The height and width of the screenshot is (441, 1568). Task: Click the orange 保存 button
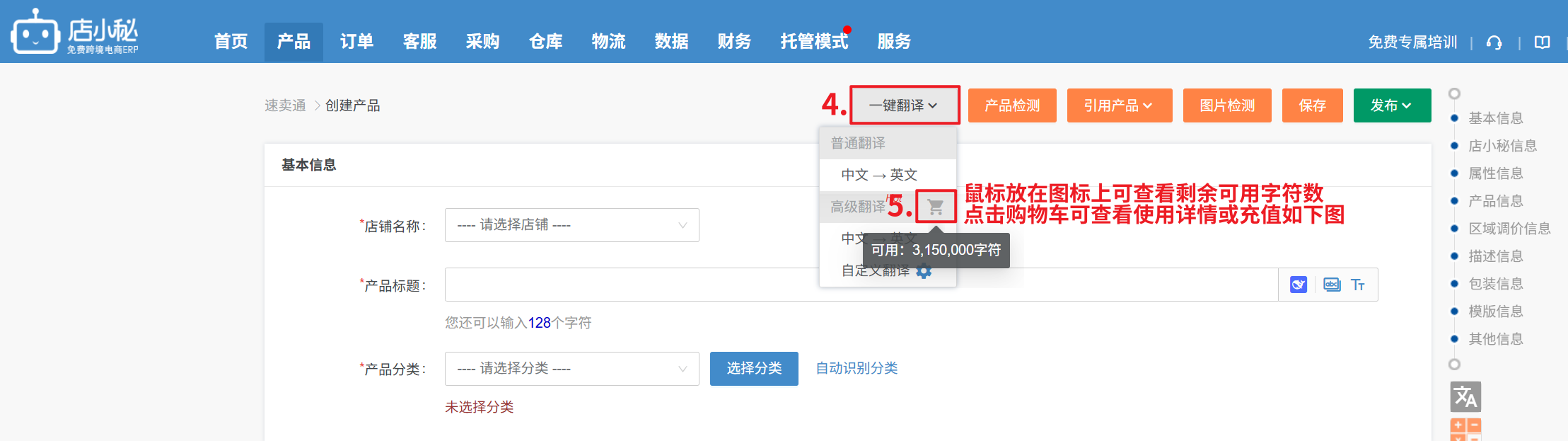pyautogui.click(x=1312, y=105)
